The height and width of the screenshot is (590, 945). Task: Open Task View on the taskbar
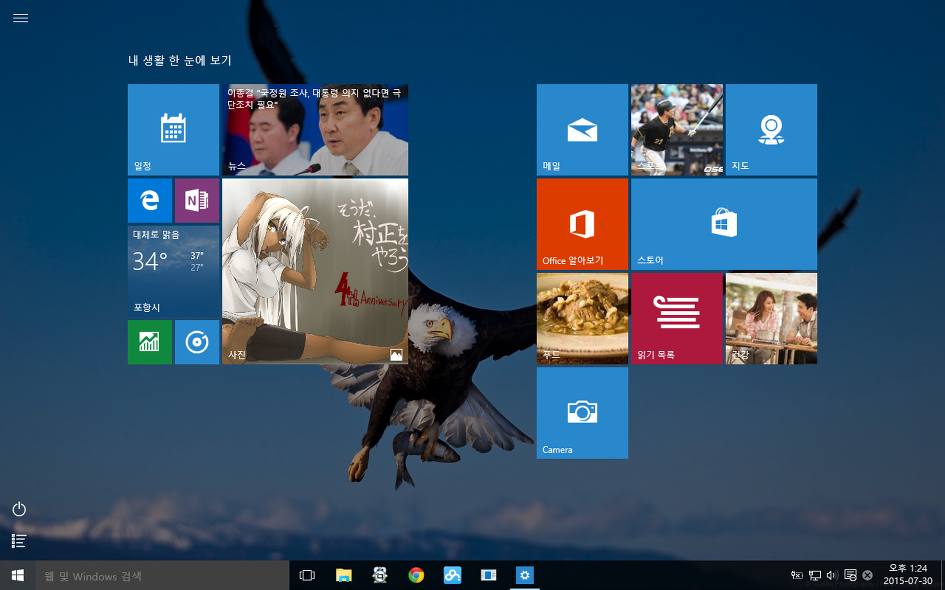tap(308, 575)
